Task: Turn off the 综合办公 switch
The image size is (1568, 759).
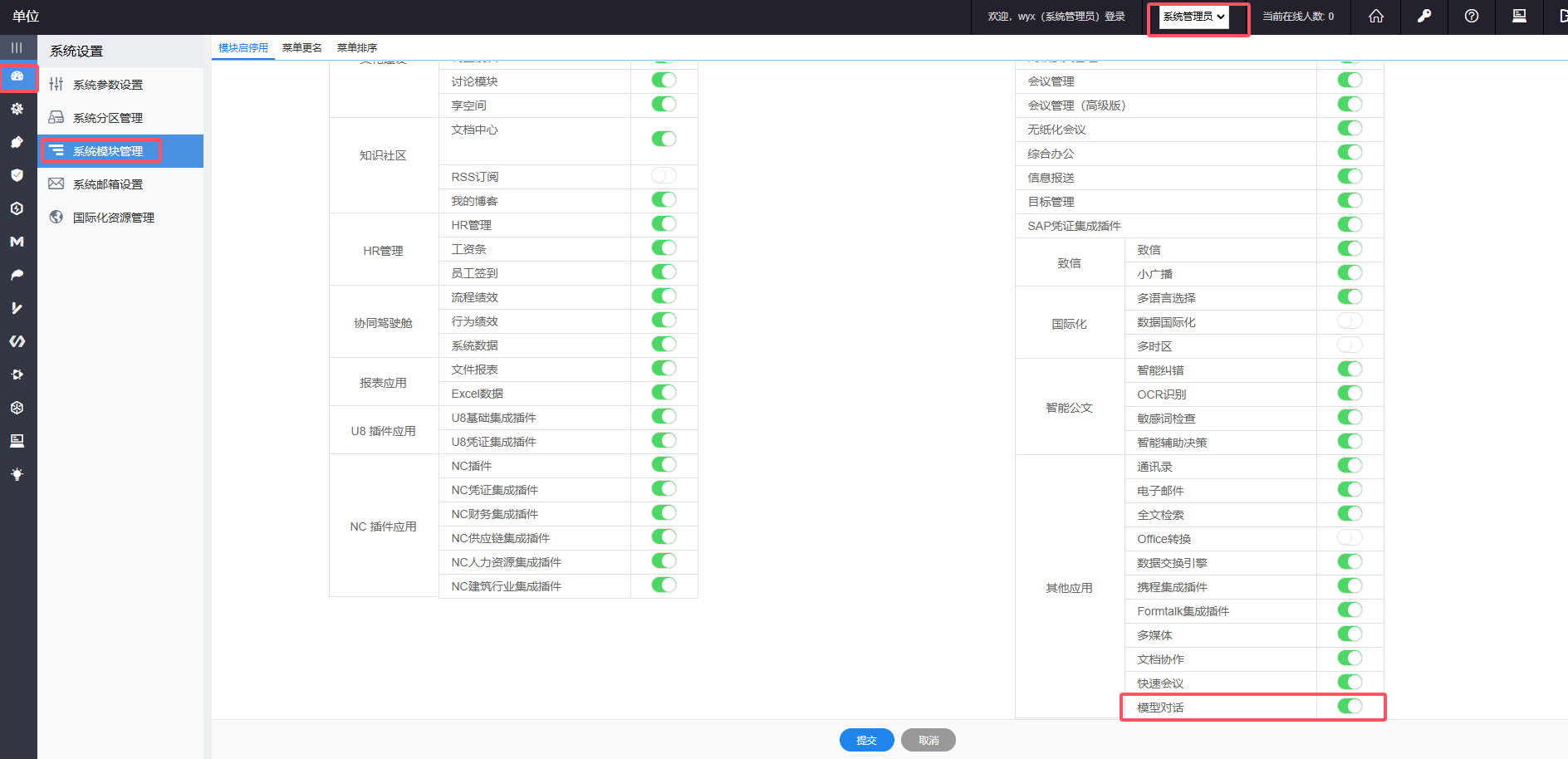Action: point(1350,152)
